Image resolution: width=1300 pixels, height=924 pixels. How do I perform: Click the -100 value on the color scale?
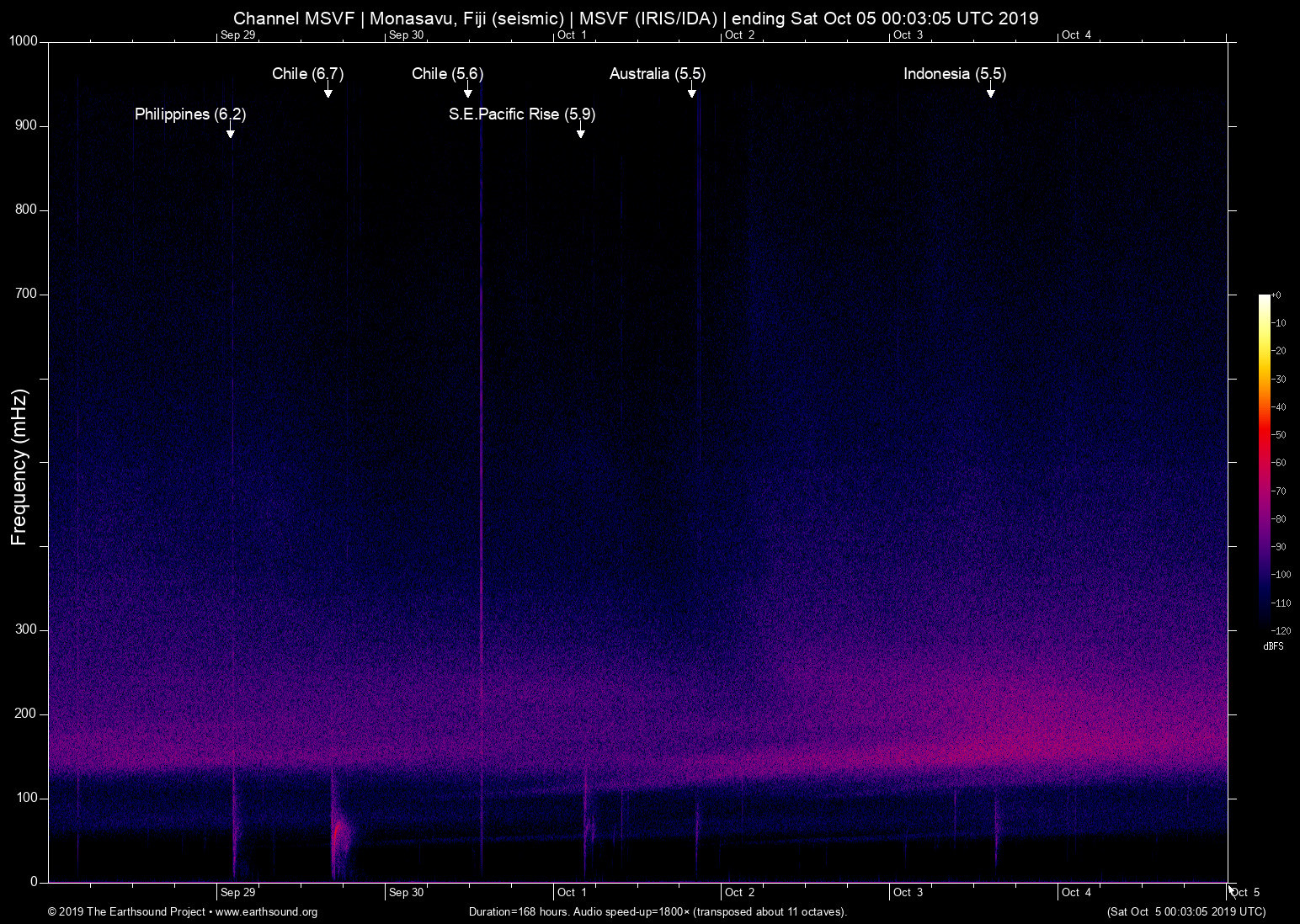pyautogui.click(x=1281, y=575)
